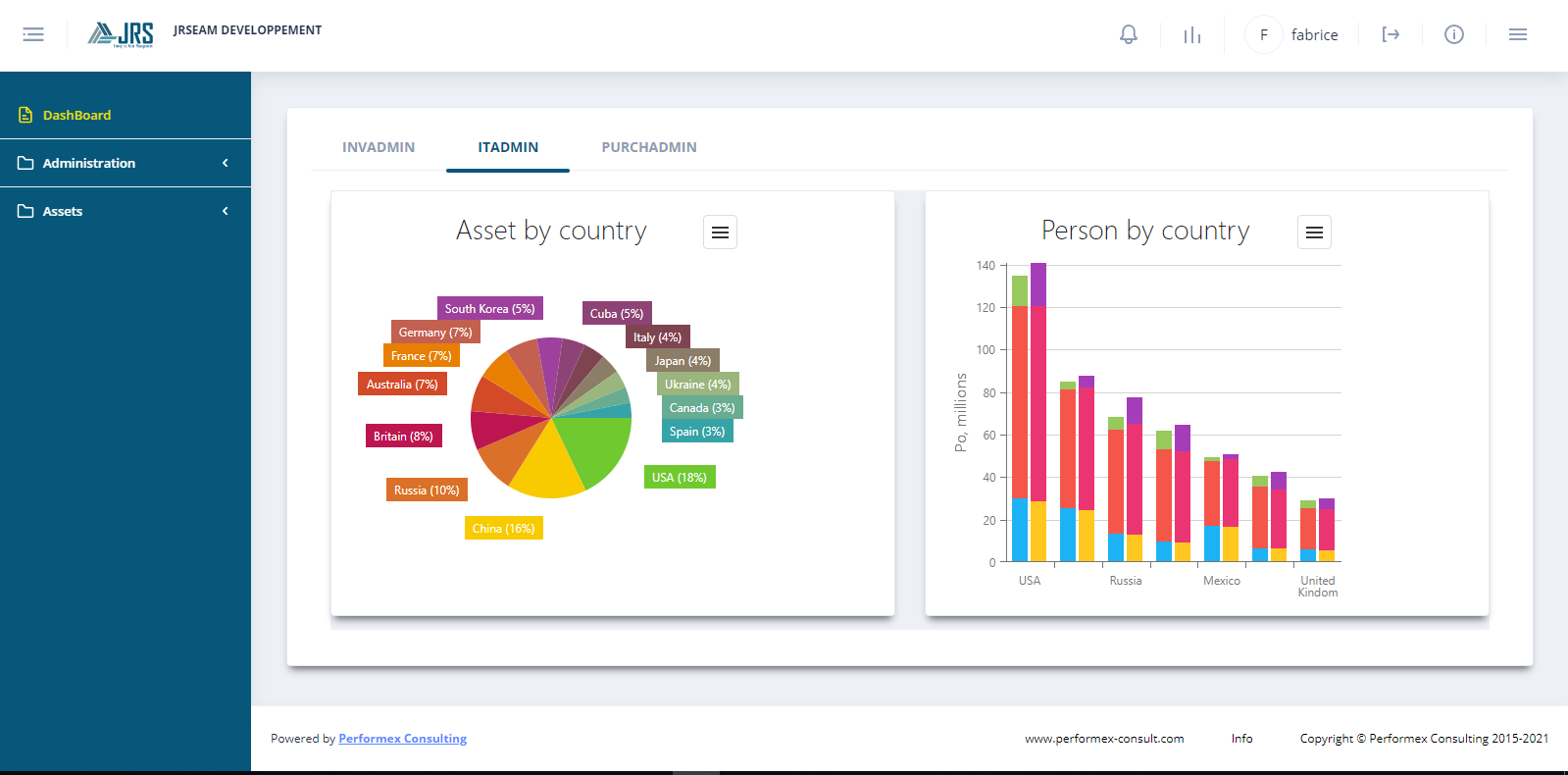Click the bar chart statistics icon in header
The height and width of the screenshot is (775, 1568).
click(x=1191, y=35)
